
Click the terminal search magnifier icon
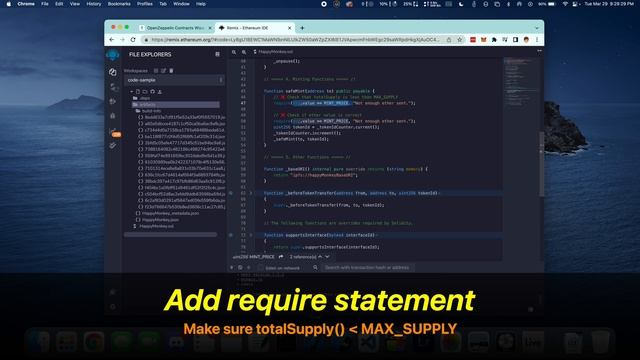click(316, 268)
